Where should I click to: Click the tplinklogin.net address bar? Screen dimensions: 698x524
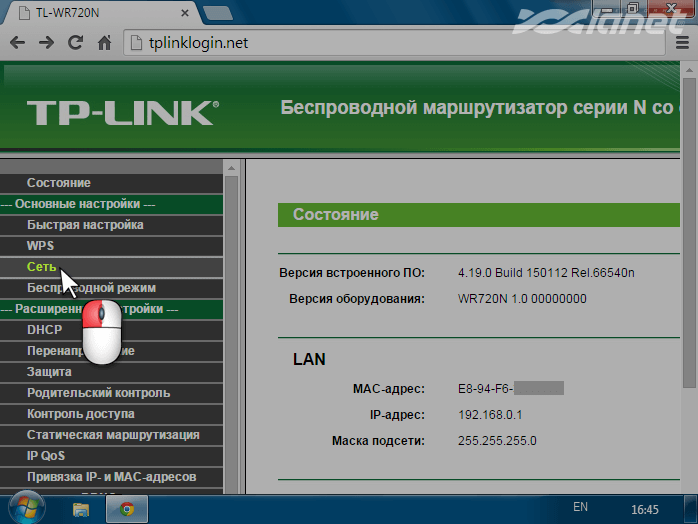point(380,43)
